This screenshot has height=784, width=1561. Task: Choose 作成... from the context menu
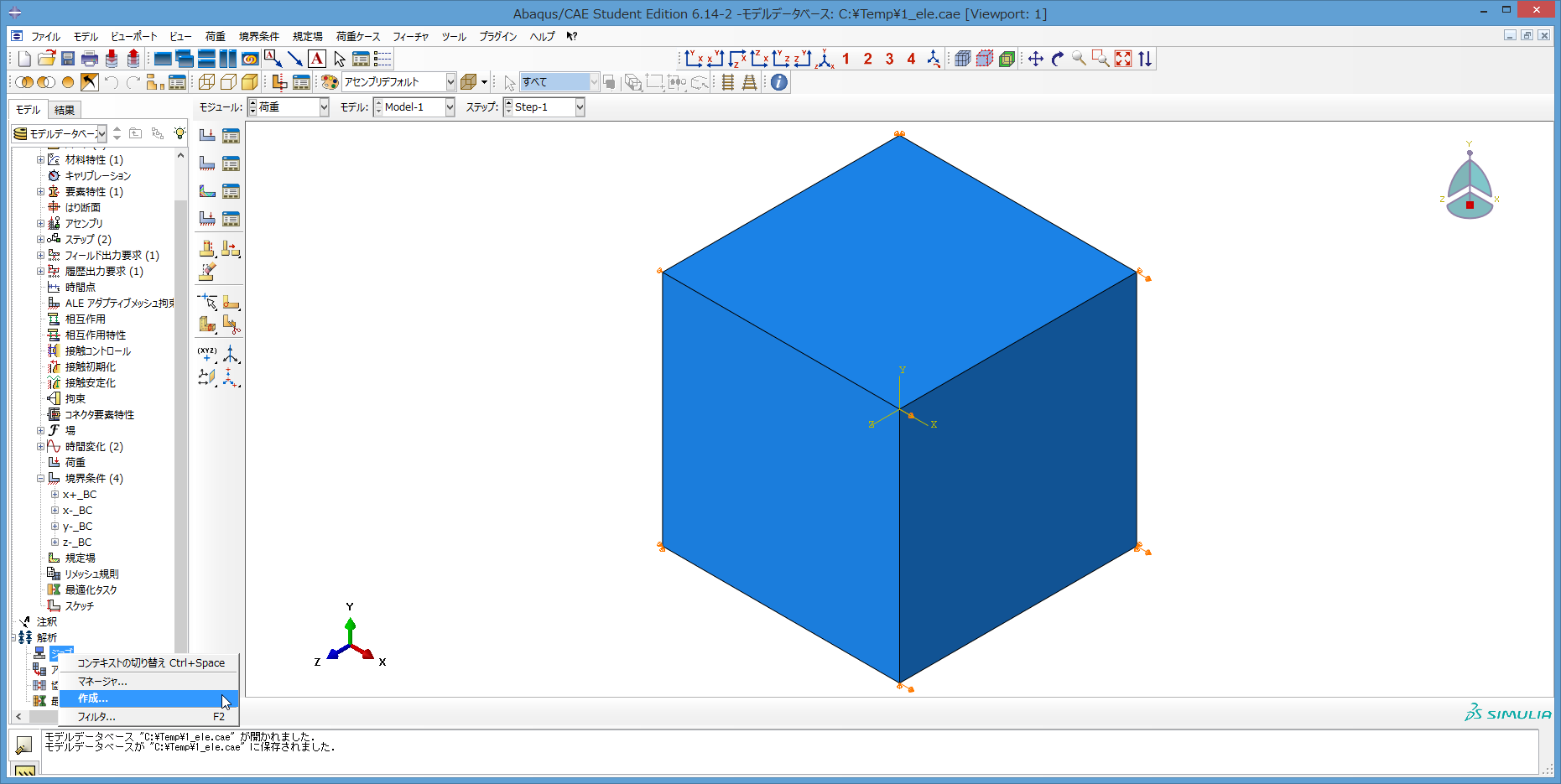click(93, 698)
